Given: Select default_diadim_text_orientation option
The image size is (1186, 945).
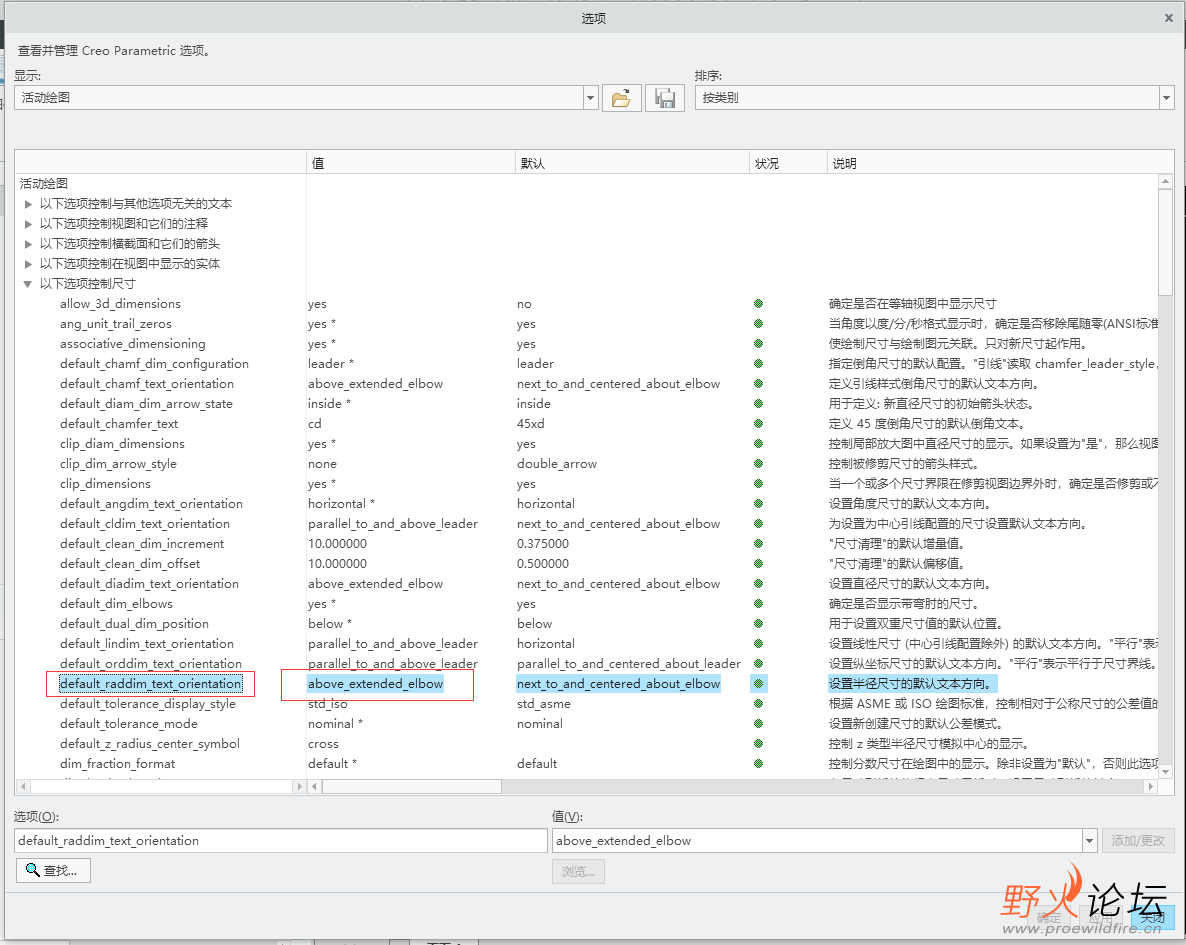Looking at the screenshot, I should [149, 584].
